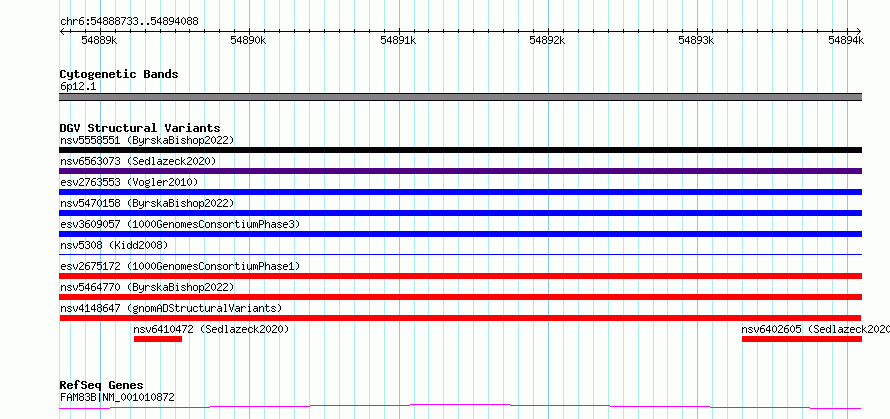
Task: Open the nsv5308 (Kidd2008) variant label
Action: [x=114, y=245]
